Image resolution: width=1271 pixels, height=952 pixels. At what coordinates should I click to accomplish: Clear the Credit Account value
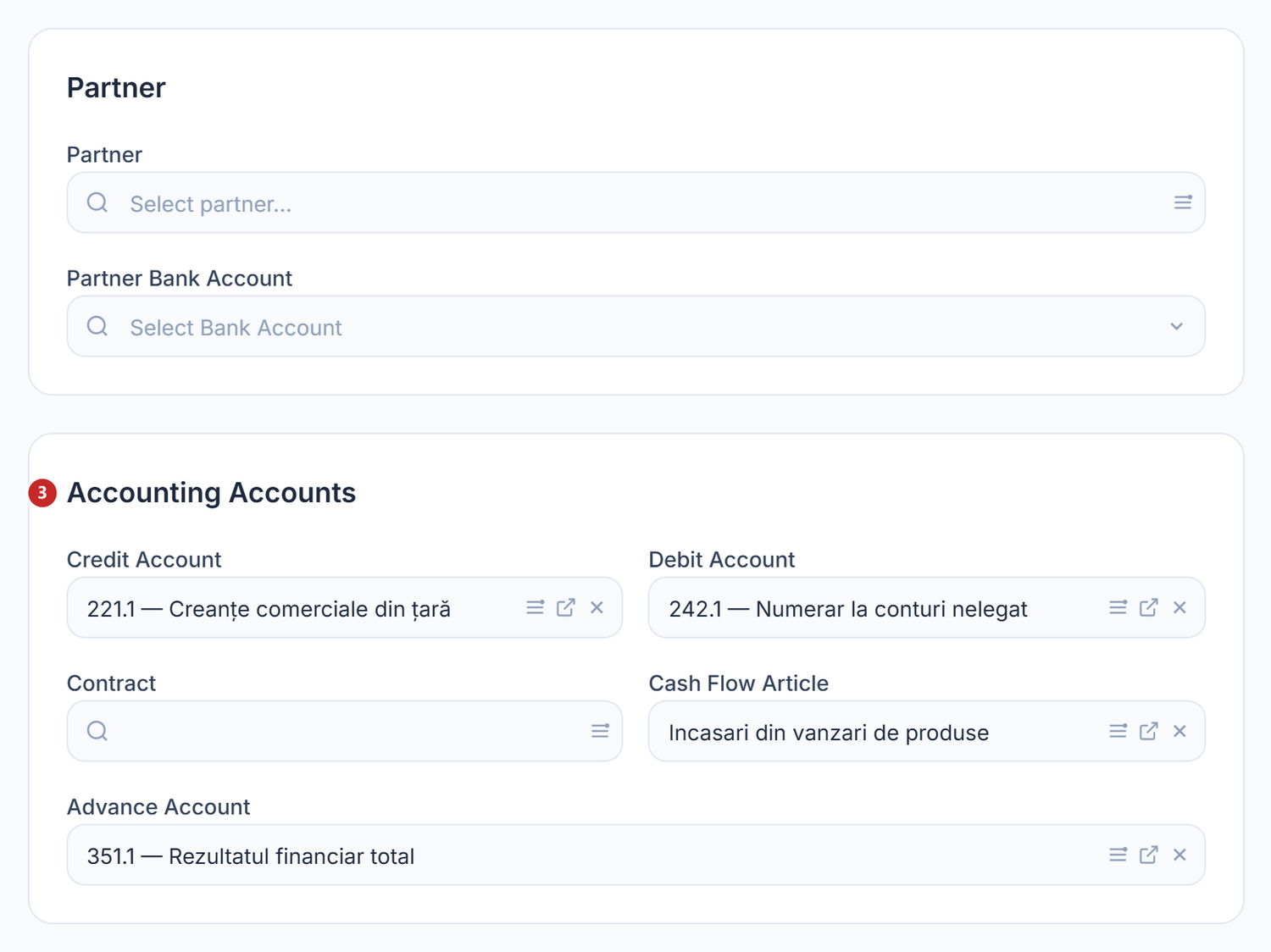(x=597, y=607)
